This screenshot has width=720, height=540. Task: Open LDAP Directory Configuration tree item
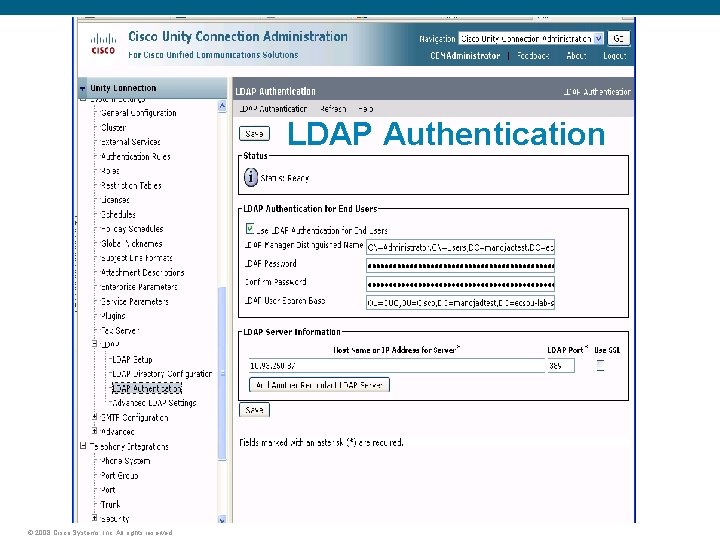coord(162,374)
